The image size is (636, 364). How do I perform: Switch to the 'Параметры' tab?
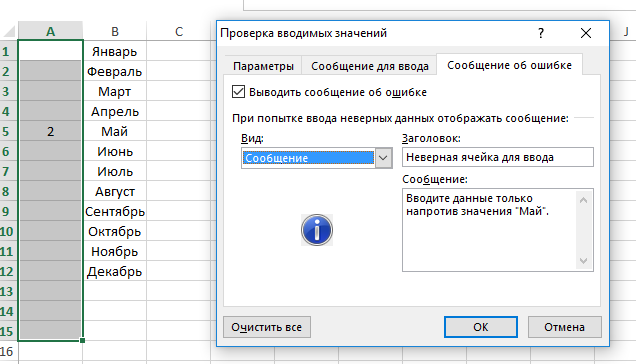point(263,66)
